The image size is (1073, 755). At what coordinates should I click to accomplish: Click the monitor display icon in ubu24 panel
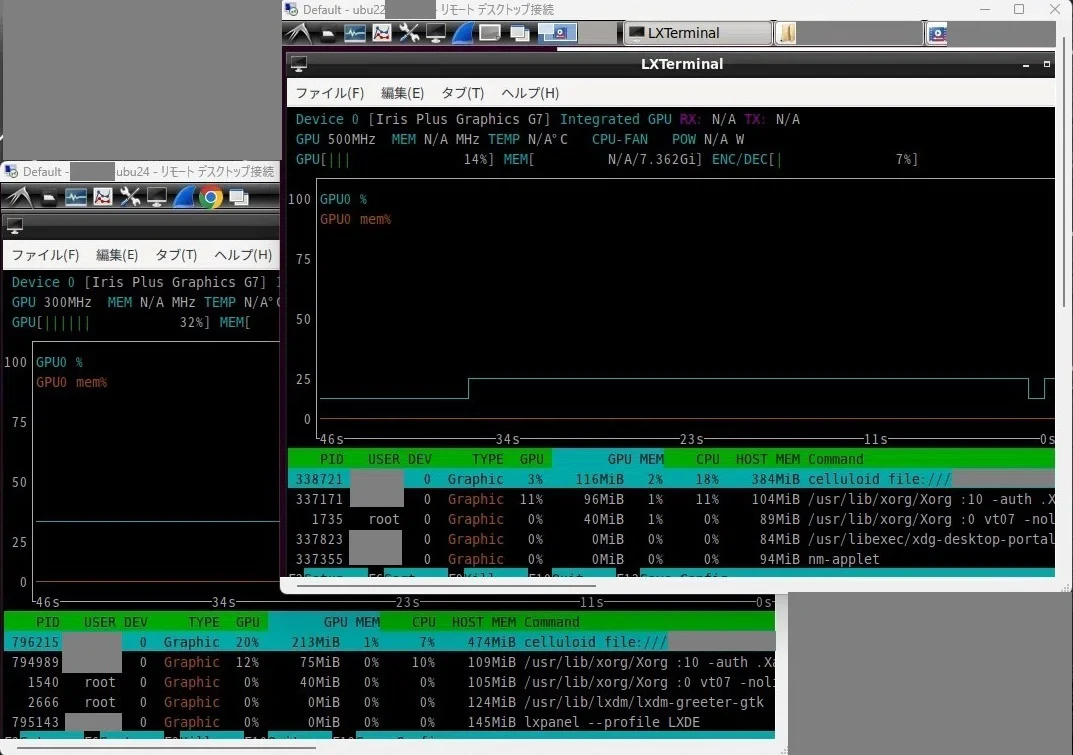click(x=157, y=197)
